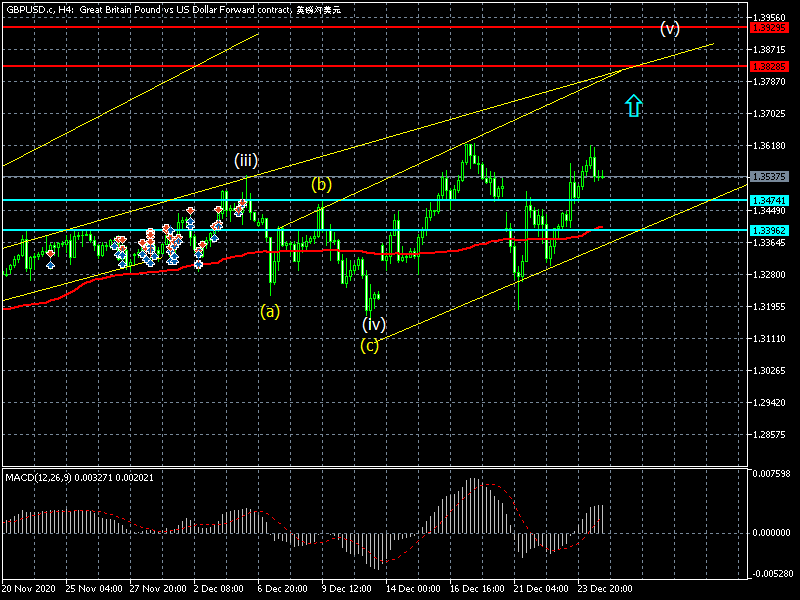This screenshot has height=600, width=800.
Task: Click the cyan 1.33962 price tag
Action: [x=769, y=231]
